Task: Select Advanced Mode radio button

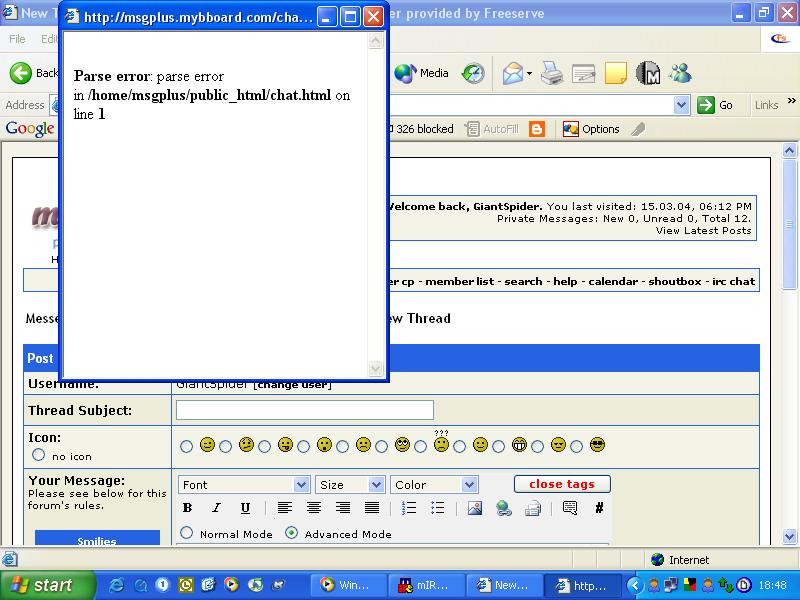Action: point(291,533)
